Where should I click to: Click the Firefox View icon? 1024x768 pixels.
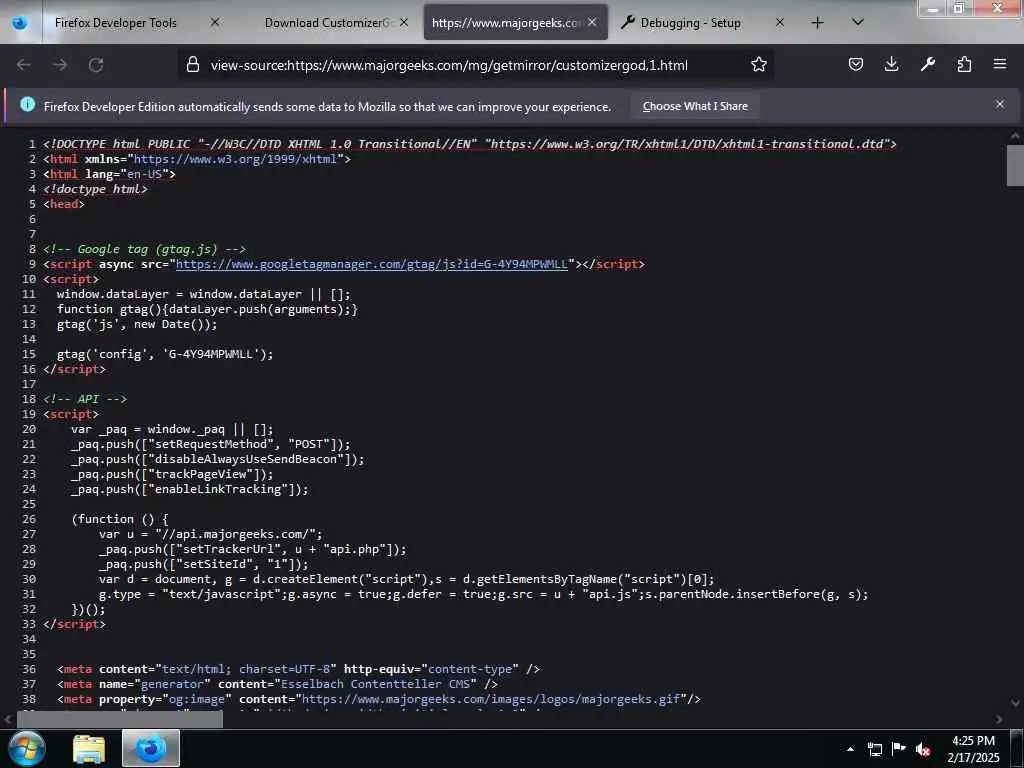point(20,23)
